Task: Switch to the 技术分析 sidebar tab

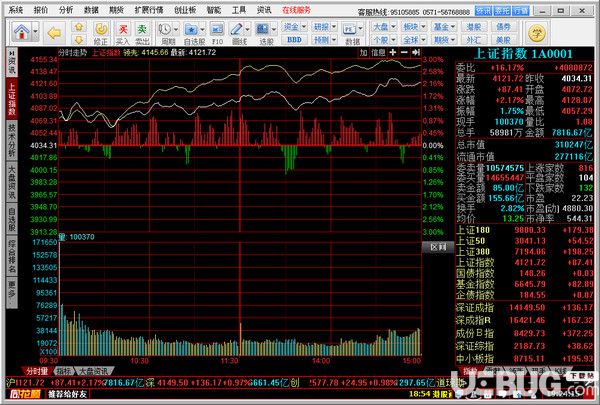Action: [x=12, y=139]
